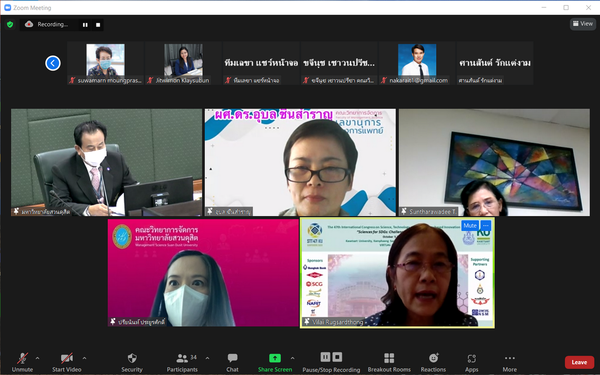Select Jitwimon Klaysubun participant thumbnail
Image resolution: width=600 pixels, height=375 pixels.
(183, 63)
